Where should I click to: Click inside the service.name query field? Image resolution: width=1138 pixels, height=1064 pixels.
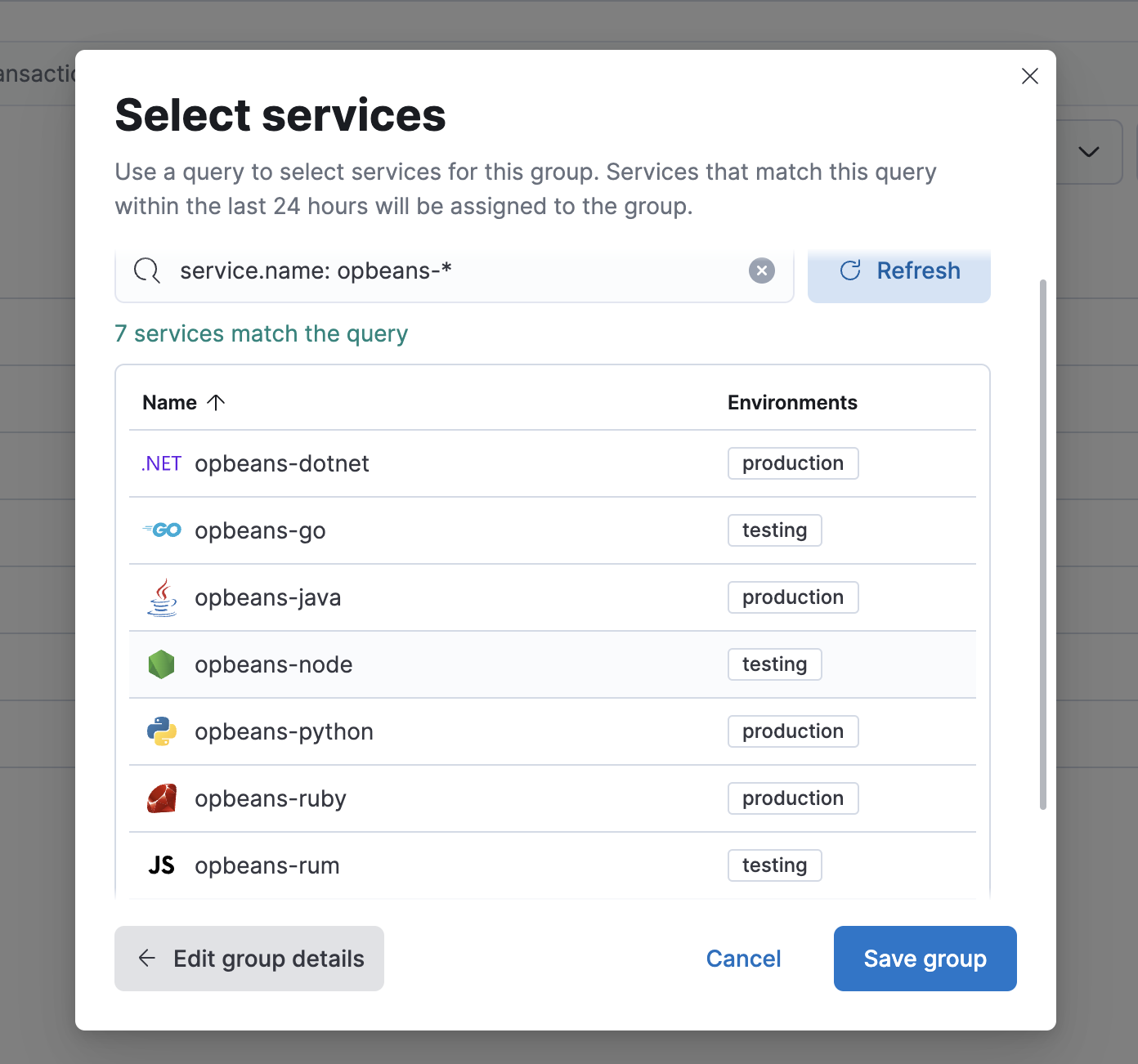(x=409, y=270)
